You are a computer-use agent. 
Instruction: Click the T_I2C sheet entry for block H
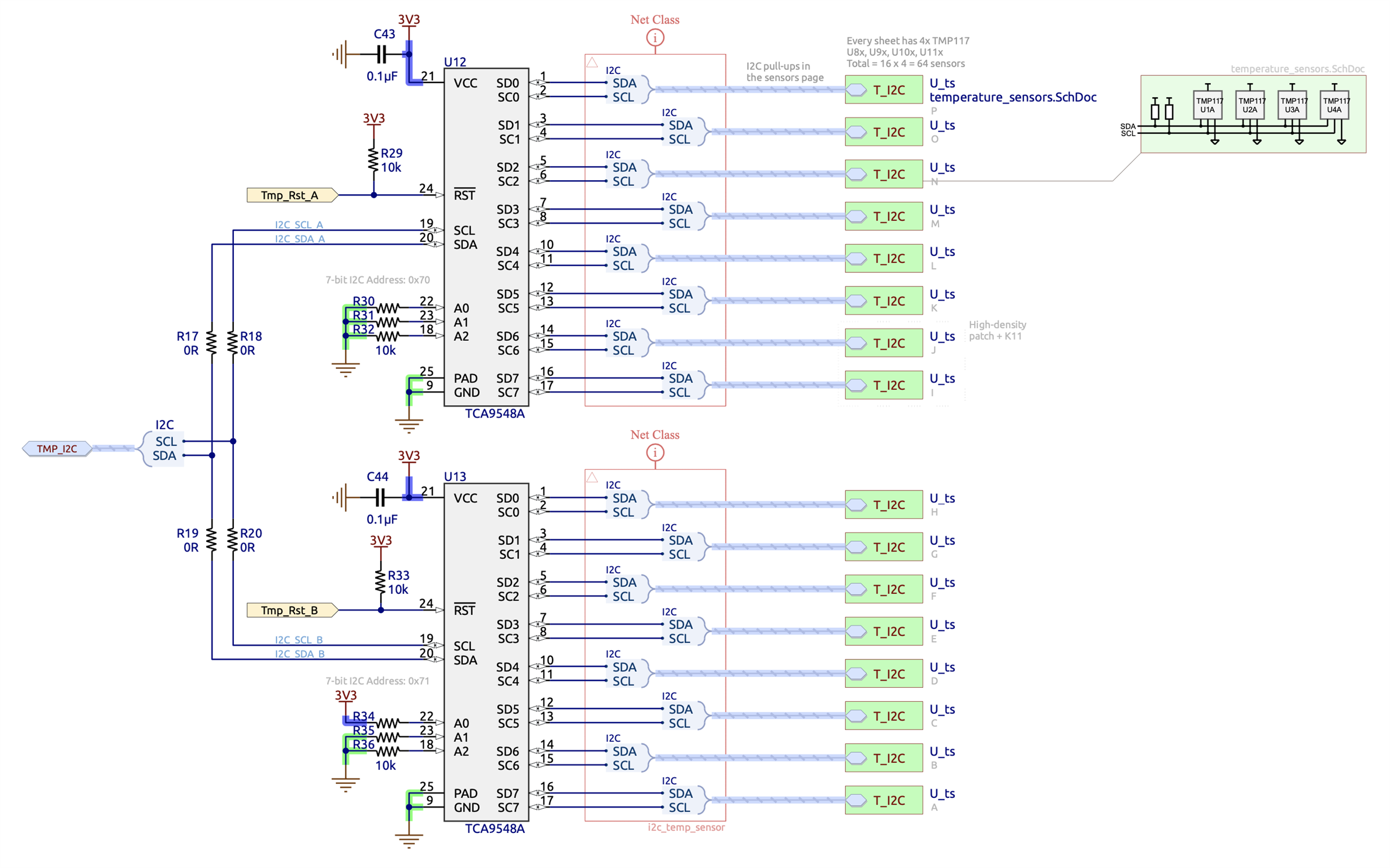coord(884,505)
